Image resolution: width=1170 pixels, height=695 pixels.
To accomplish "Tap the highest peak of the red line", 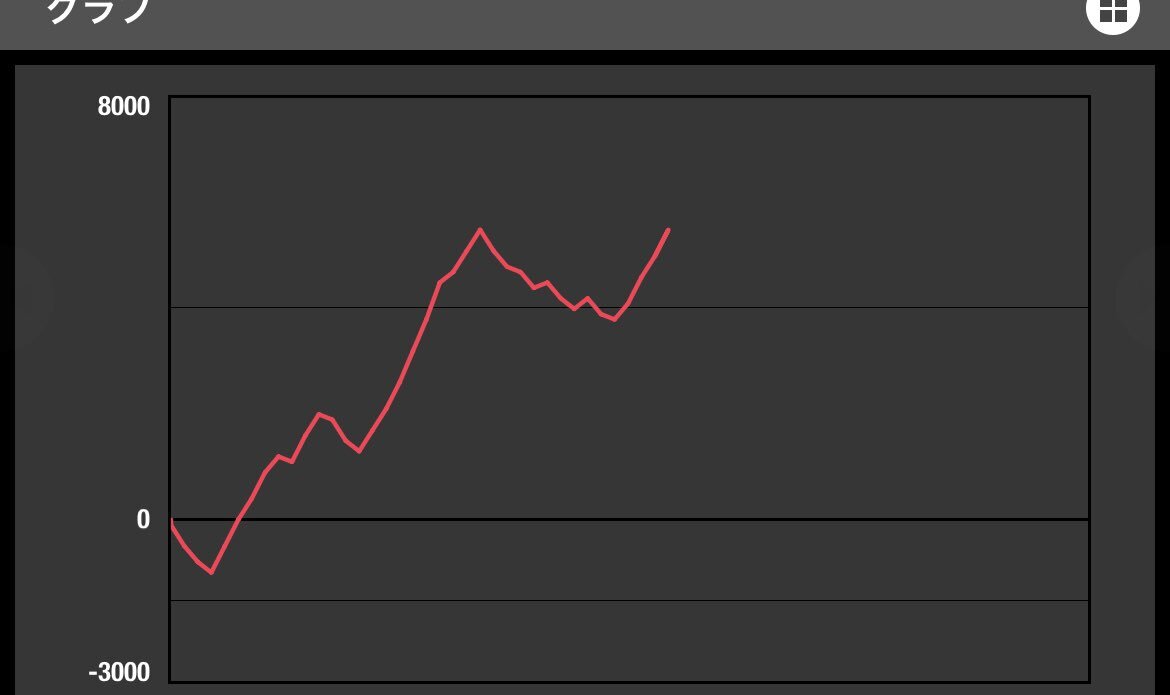I will coord(480,230).
